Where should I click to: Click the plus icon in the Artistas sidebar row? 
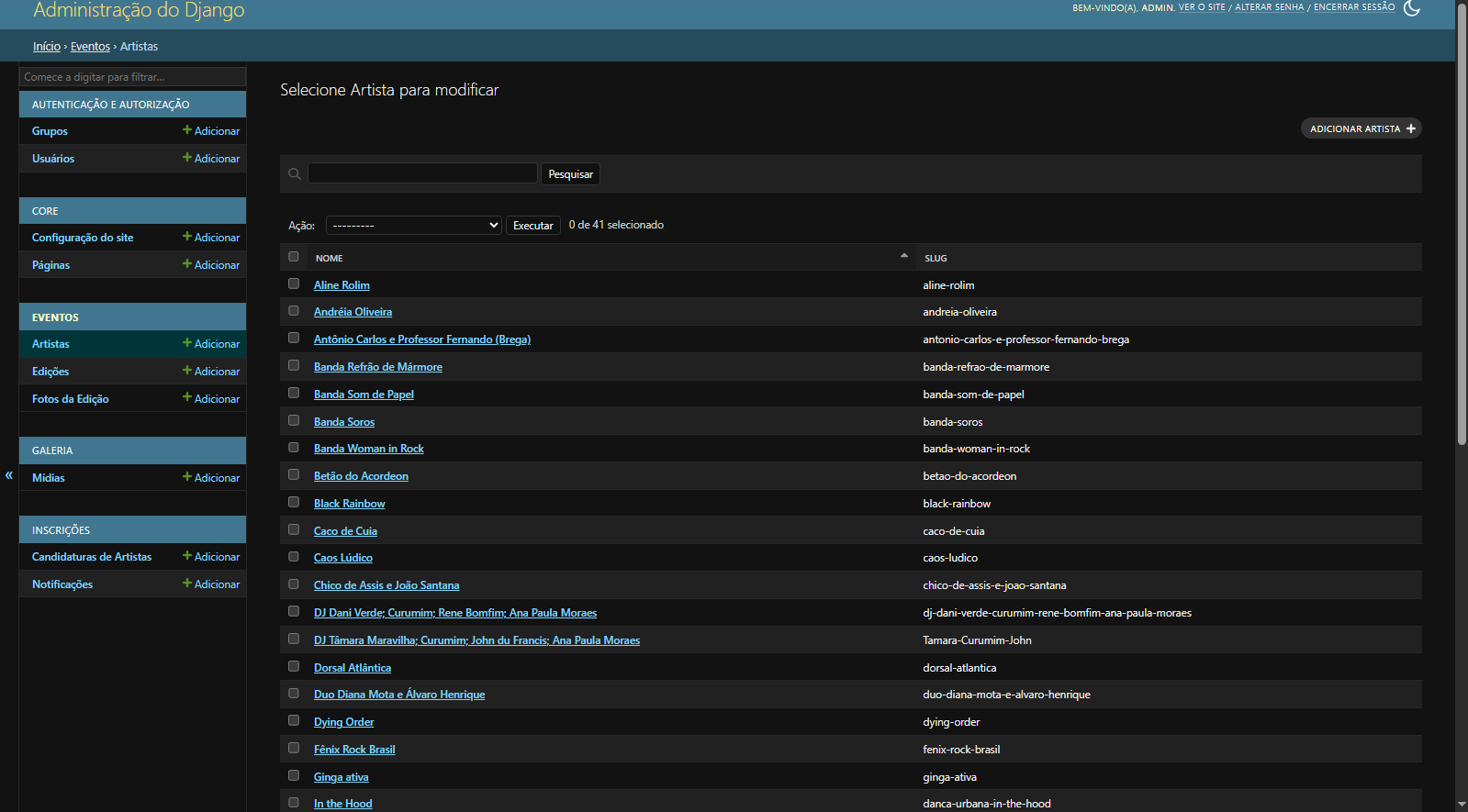[187, 343]
